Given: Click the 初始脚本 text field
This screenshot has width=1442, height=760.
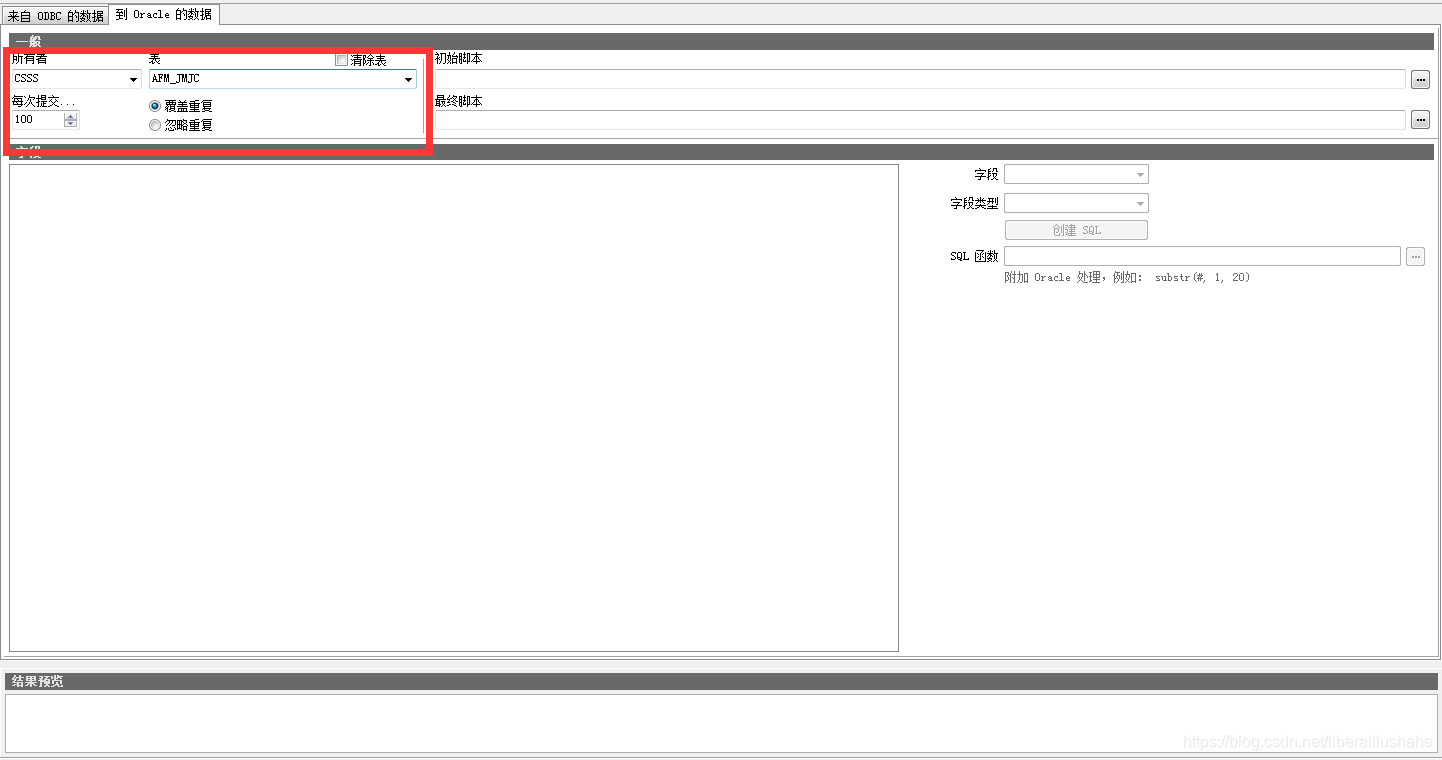Looking at the screenshot, I should [920, 79].
